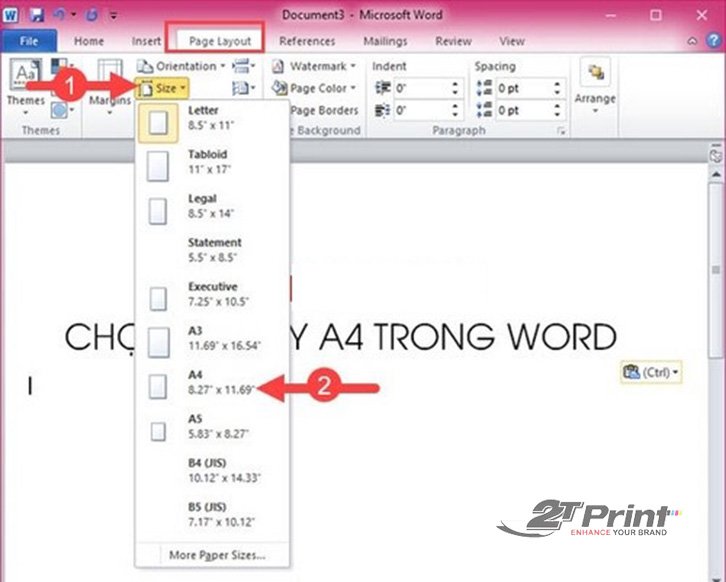
Task: Click the Tabloid page thumbnail icon
Action: (158, 166)
